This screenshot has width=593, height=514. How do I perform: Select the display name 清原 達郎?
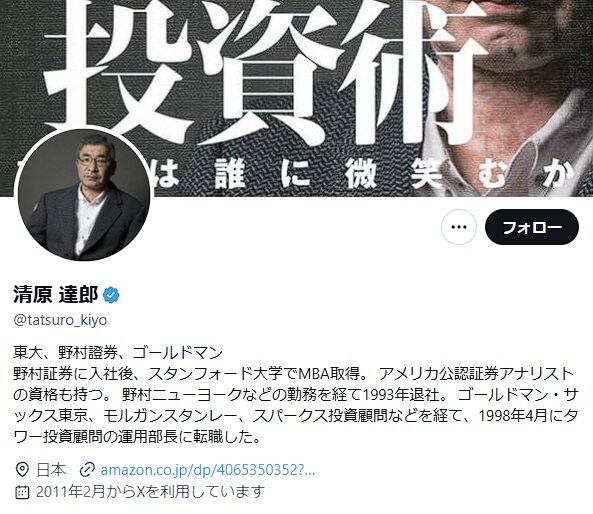56,295
